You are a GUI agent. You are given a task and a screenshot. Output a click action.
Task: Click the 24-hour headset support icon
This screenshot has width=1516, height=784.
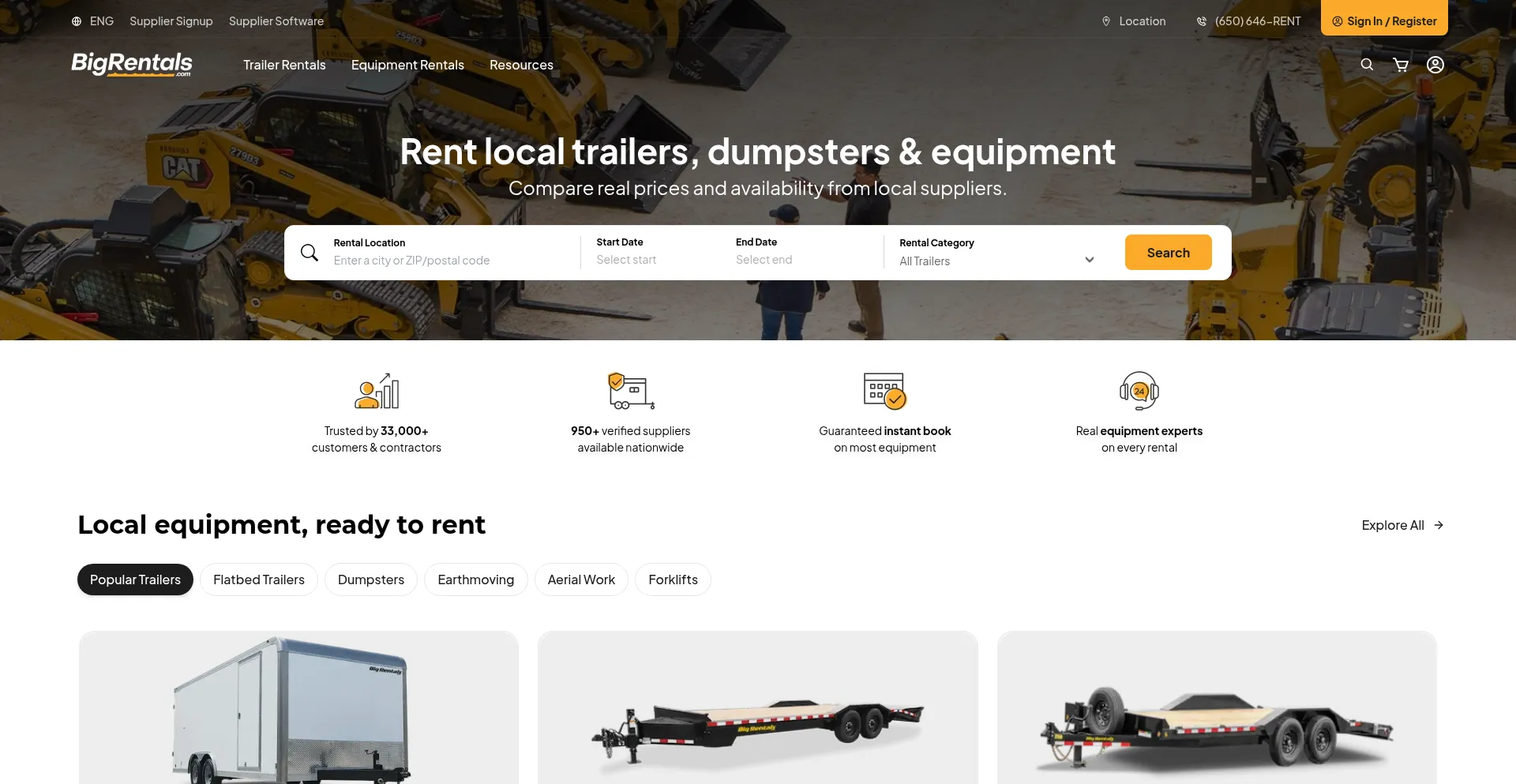point(1139,391)
